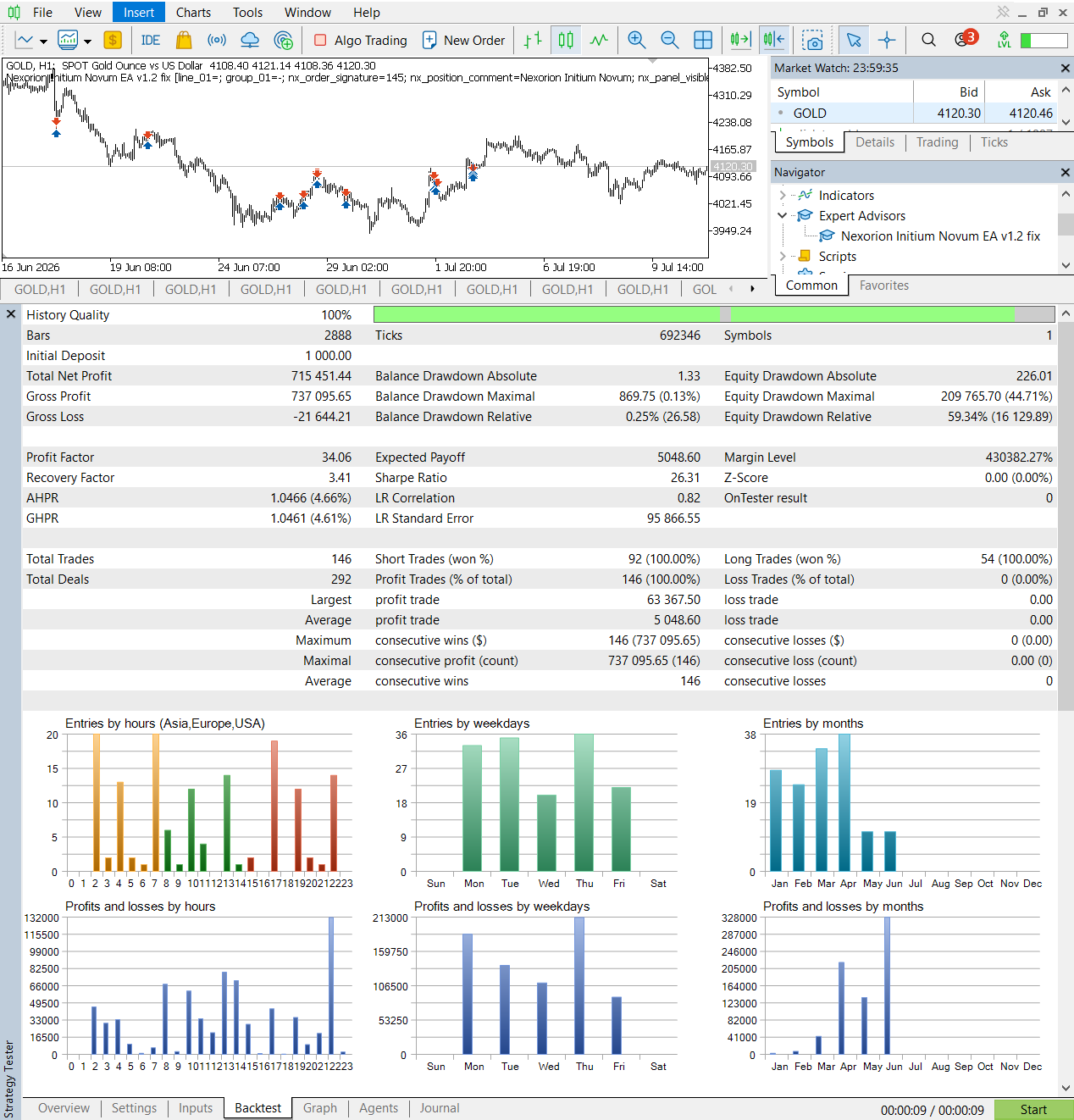Open Strategy Tester Graph tab
Viewport: 1074px width, 1120px height.
[320, 1108]
